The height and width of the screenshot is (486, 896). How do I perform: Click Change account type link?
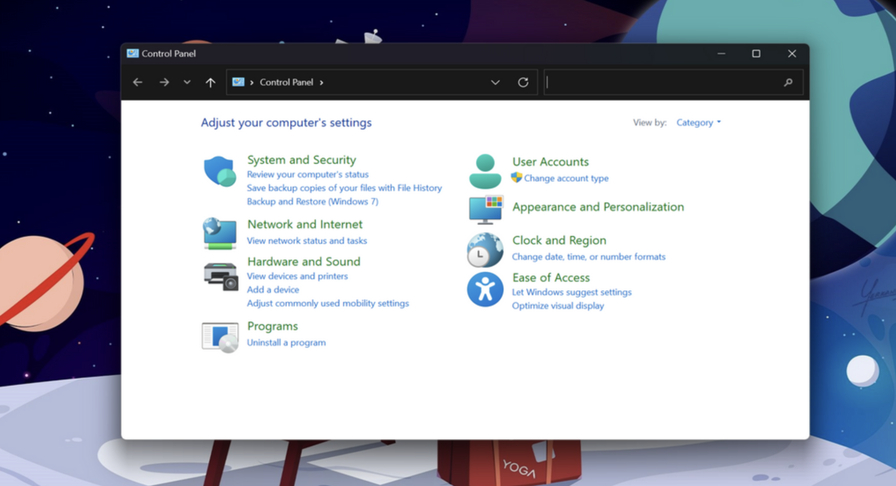[x=566, y=179]
